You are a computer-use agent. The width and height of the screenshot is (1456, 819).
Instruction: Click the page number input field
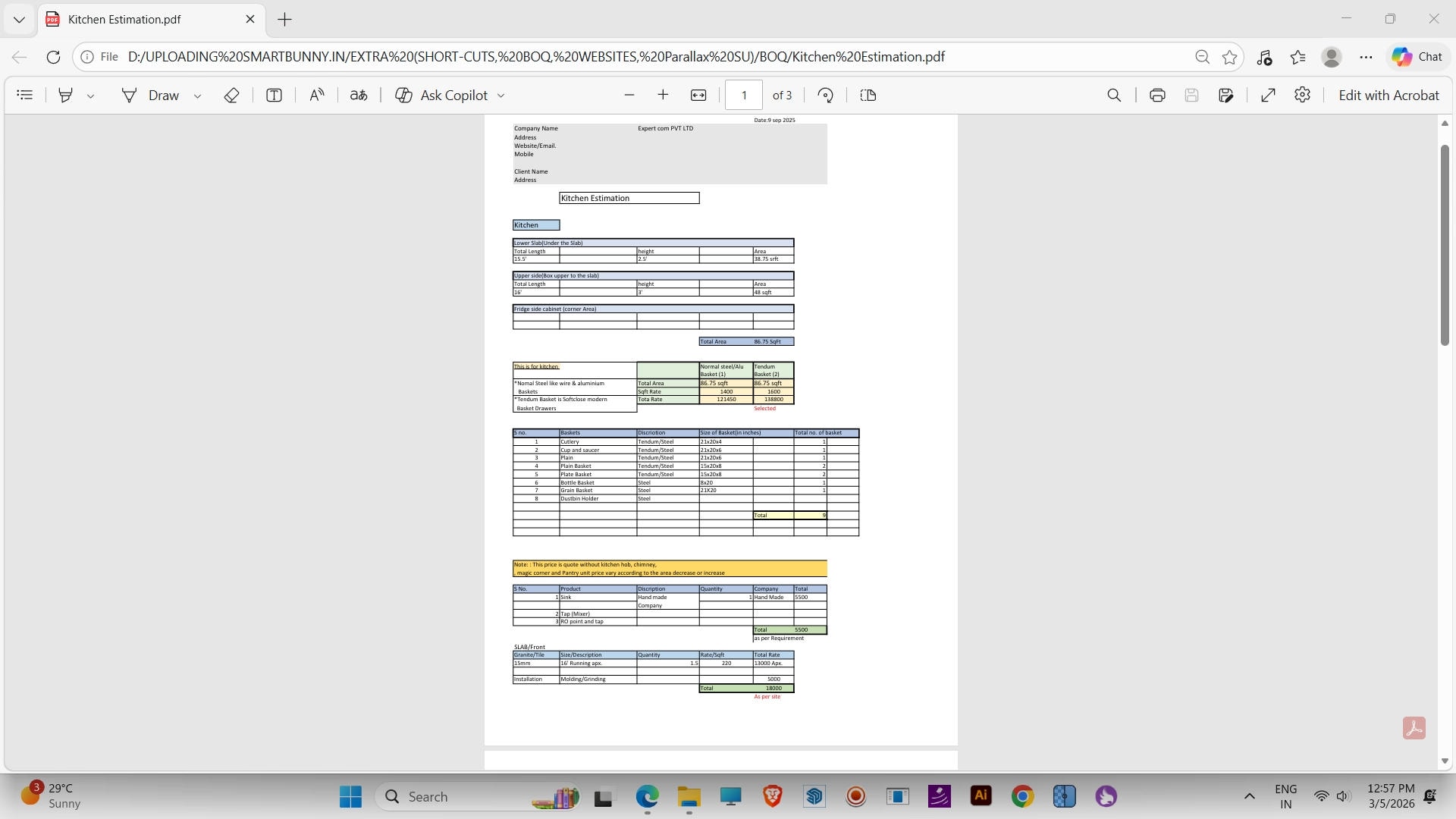pyautogui.click(x=743, y=95)
